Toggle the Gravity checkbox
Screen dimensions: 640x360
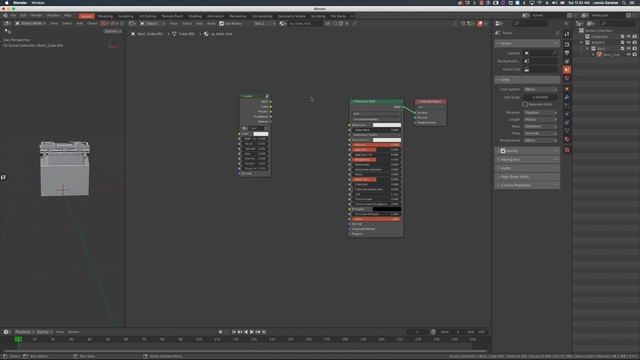503,151
